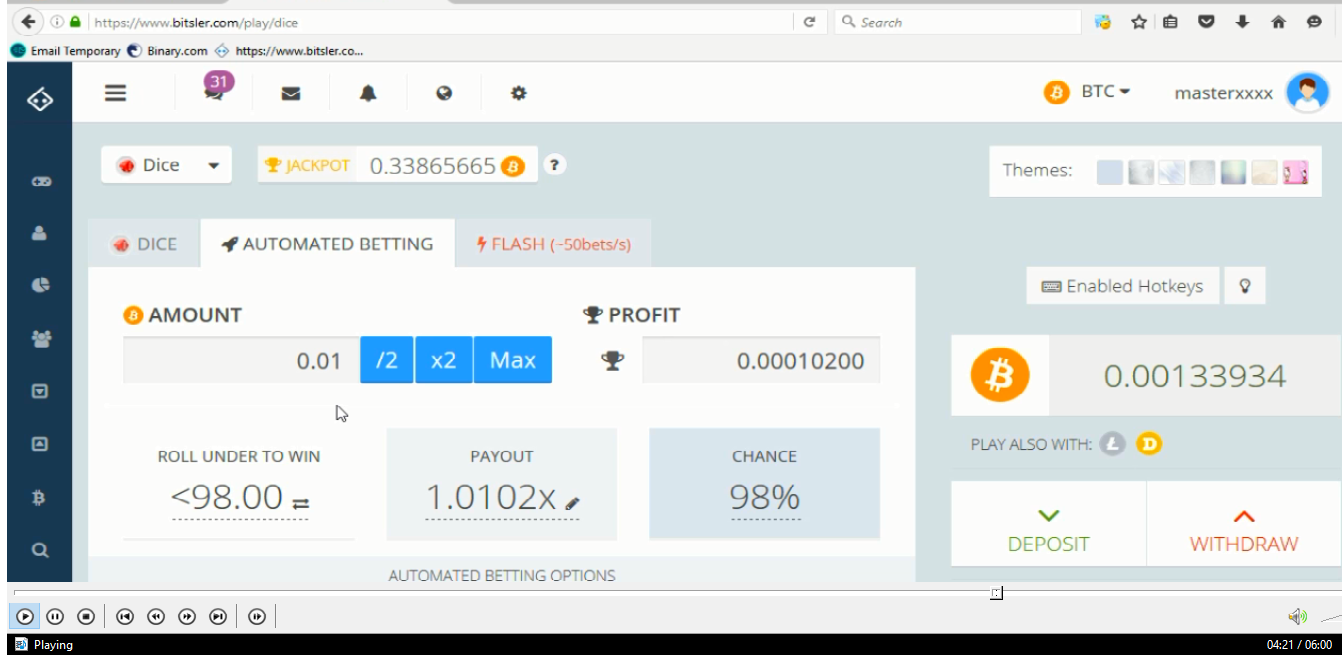This screenshot has width=1342, height=656.
Task: Swap roll under/over arrows icon
Action: (x=300, y=503)
